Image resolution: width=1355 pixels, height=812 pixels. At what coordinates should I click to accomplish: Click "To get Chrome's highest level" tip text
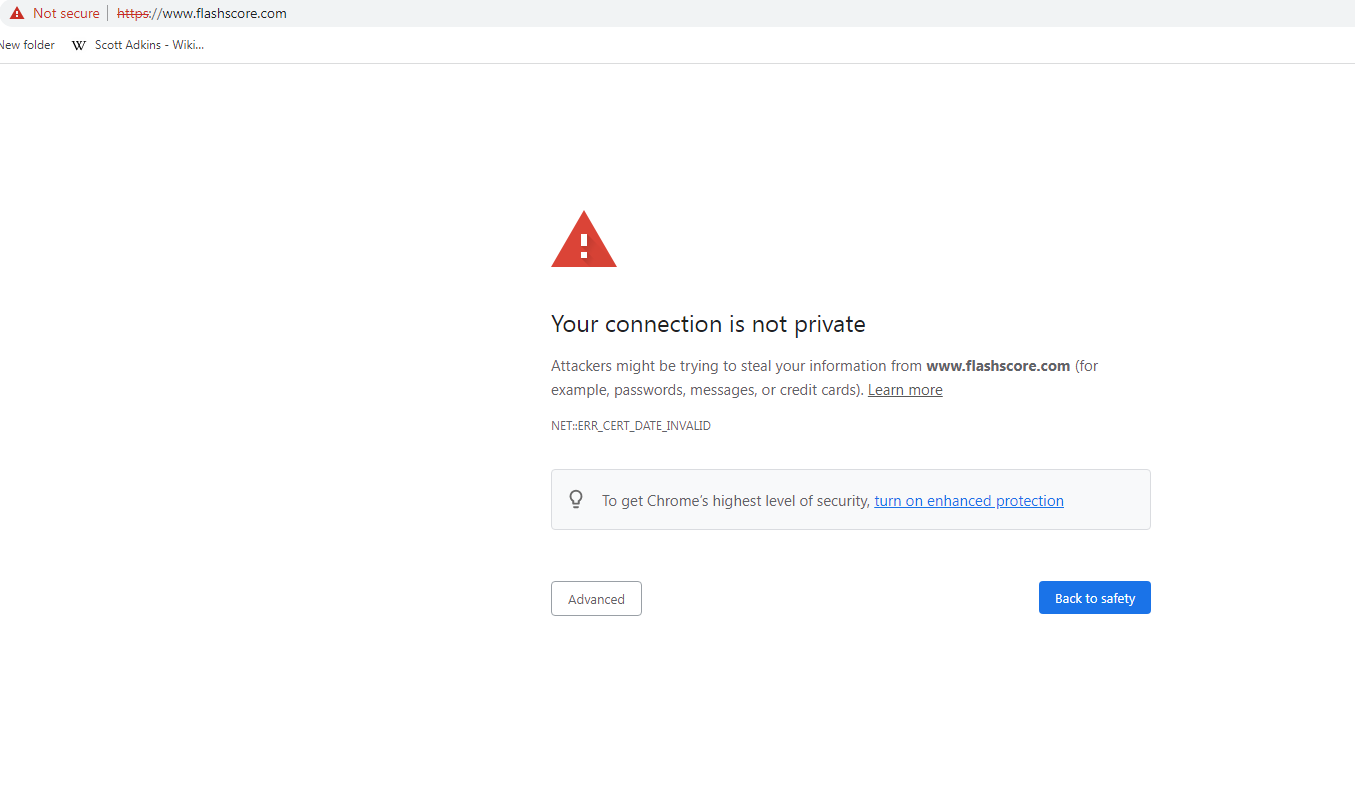735,501
